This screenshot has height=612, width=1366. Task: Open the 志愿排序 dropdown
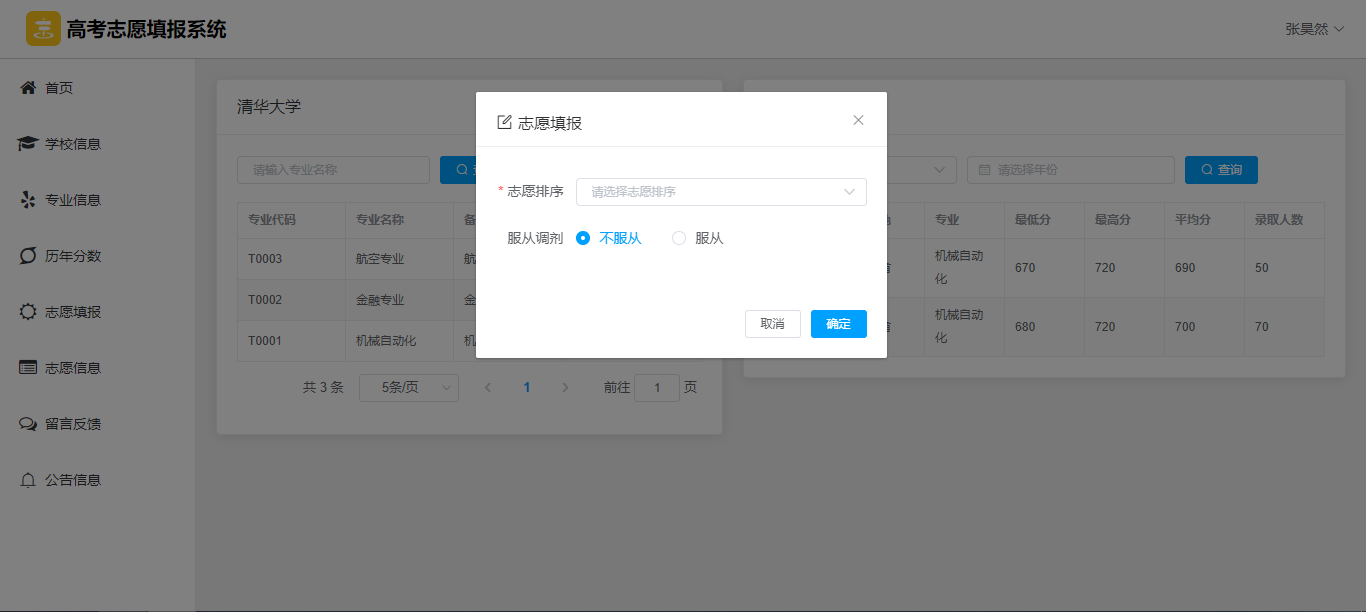click(720, 192)
